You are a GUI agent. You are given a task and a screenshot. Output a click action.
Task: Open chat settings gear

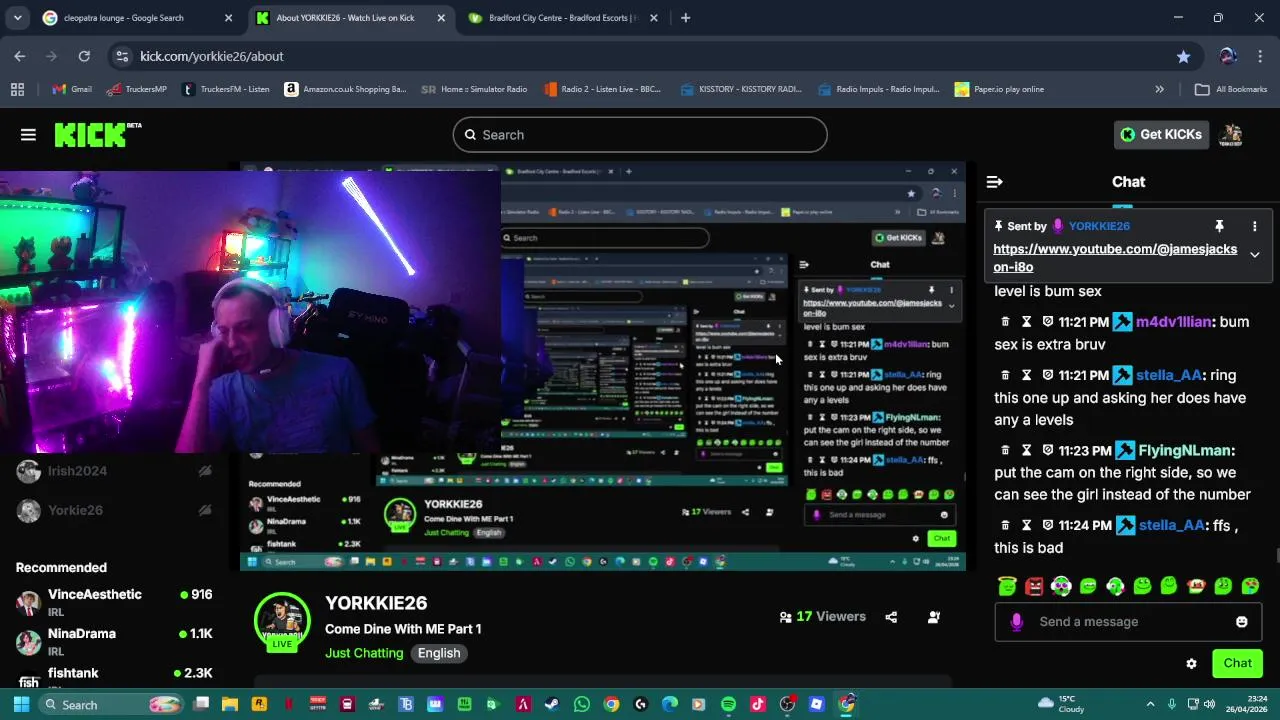click(x=1191, y=664)
